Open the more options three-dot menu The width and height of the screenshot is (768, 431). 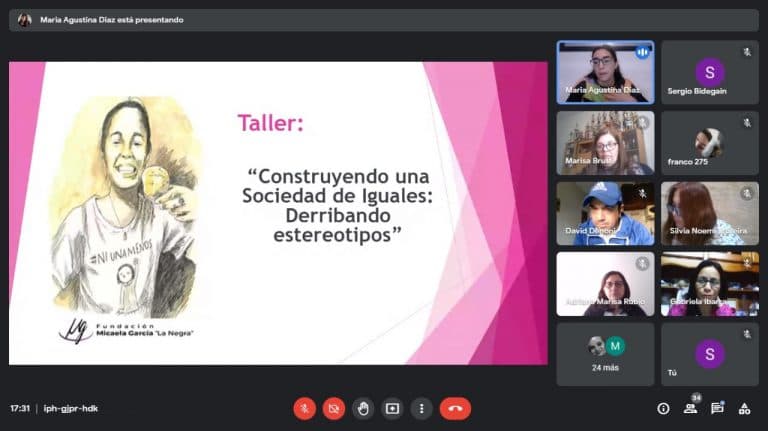(421, 408)
